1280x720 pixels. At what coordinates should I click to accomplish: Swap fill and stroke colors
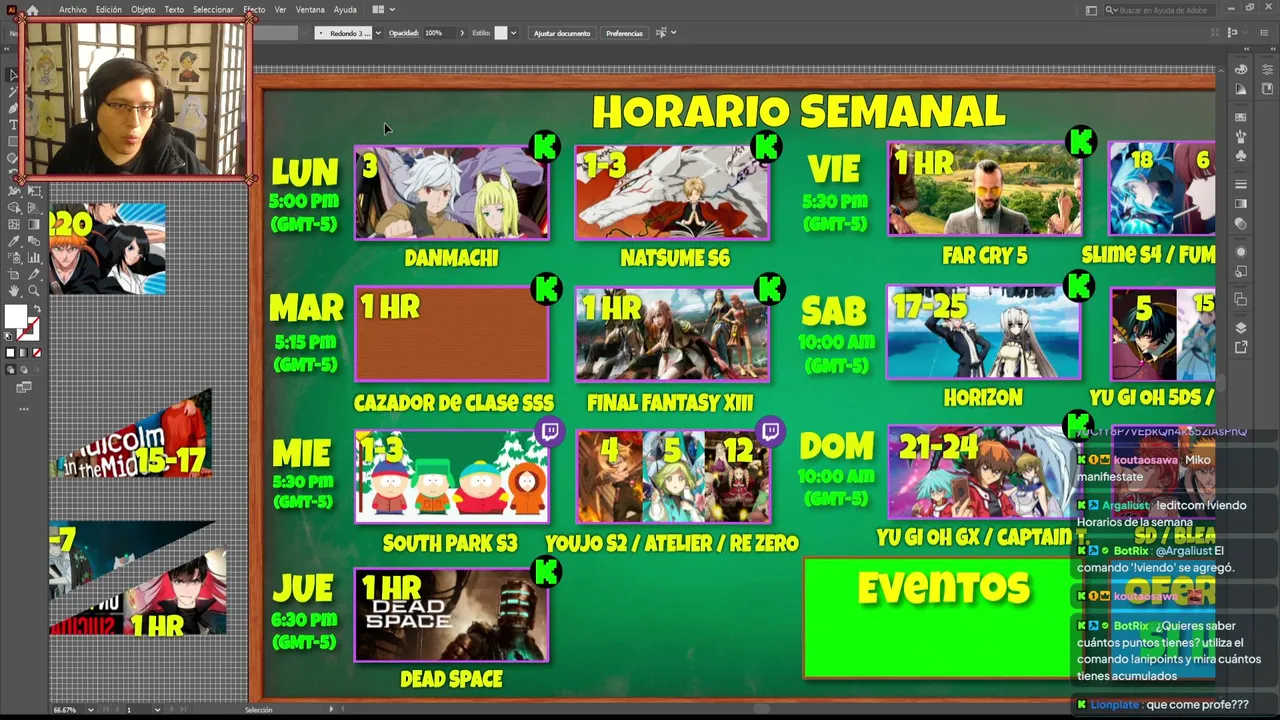coord(36,309)
